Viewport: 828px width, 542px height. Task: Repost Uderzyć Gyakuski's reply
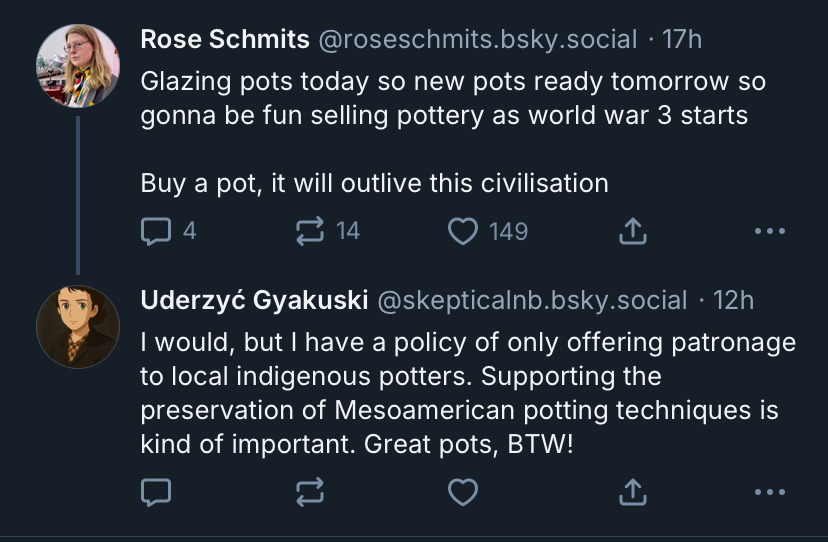coord(312,492)
